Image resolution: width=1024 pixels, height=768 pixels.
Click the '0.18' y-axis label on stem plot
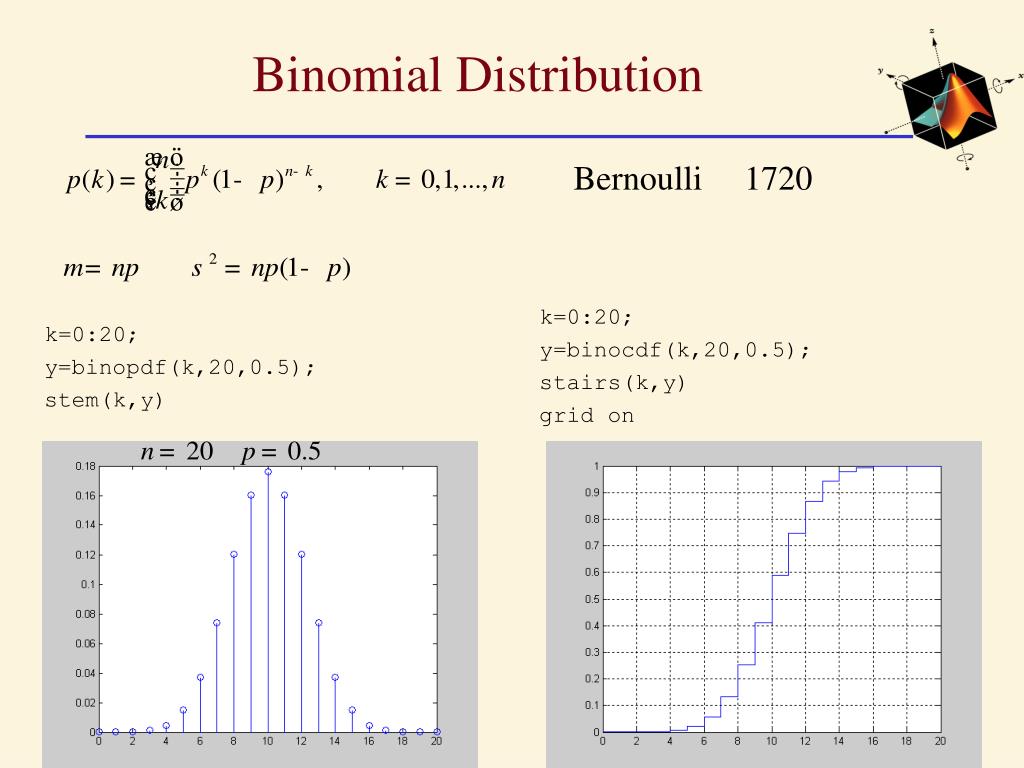click(85, 466)
